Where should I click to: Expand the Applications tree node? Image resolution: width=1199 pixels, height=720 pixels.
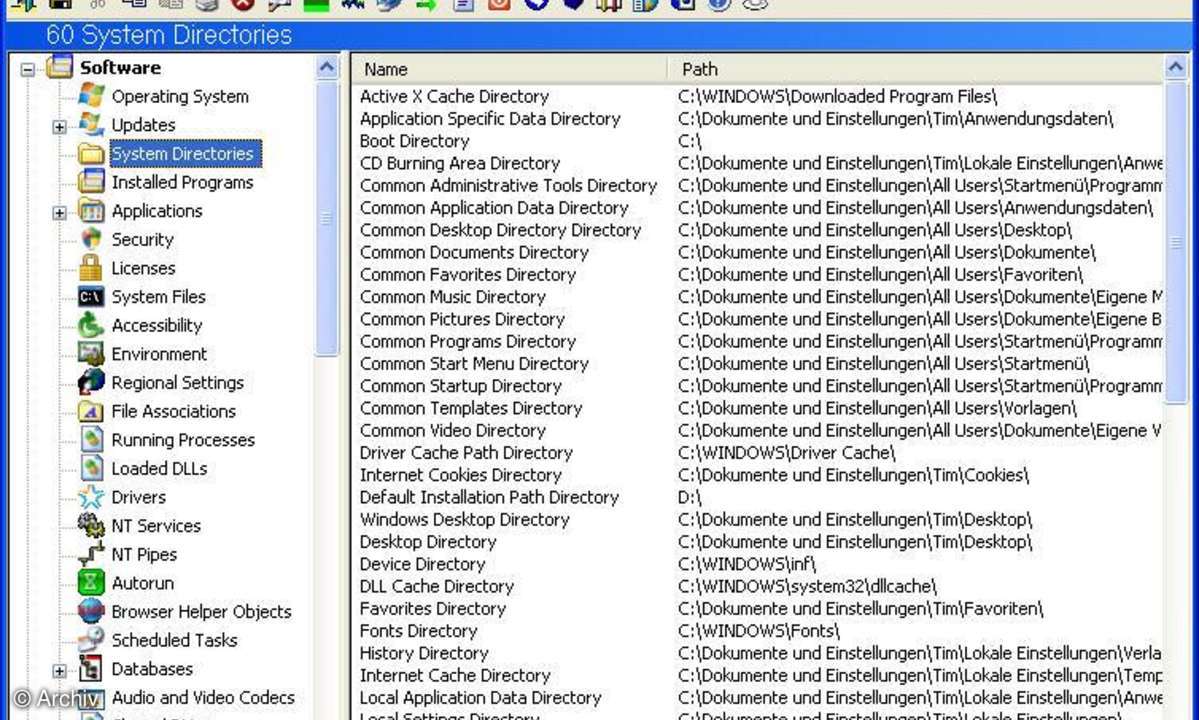pos(60,212)
